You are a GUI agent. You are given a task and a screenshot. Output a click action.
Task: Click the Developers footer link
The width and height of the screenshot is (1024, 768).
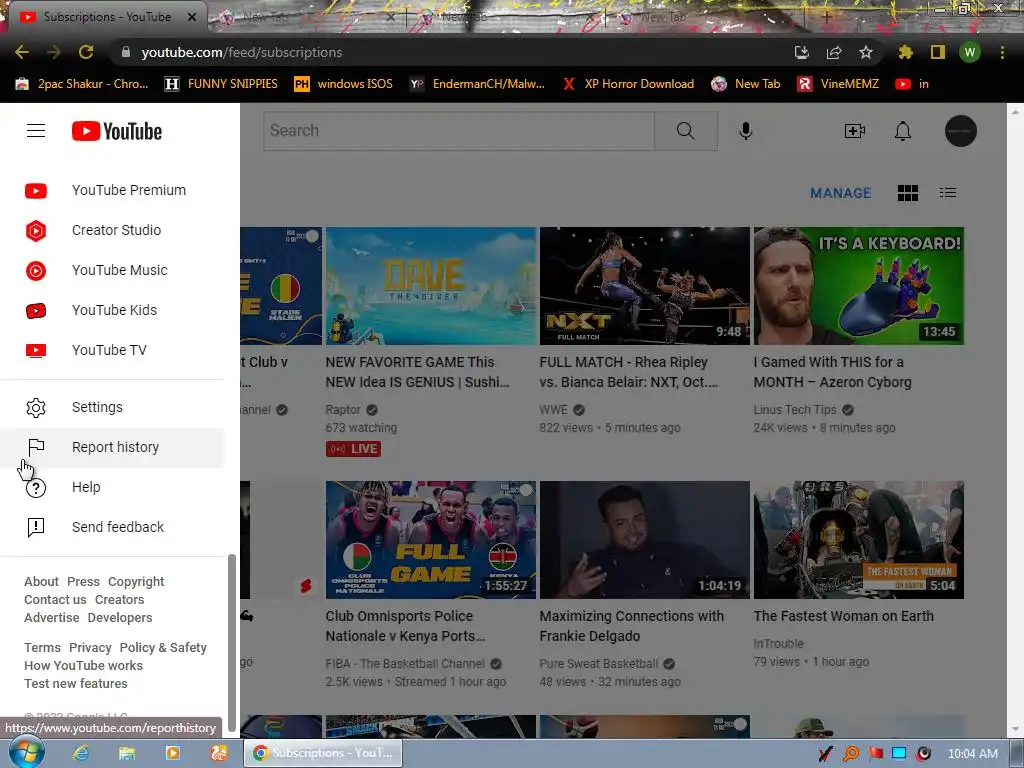(x=120, y=617)
